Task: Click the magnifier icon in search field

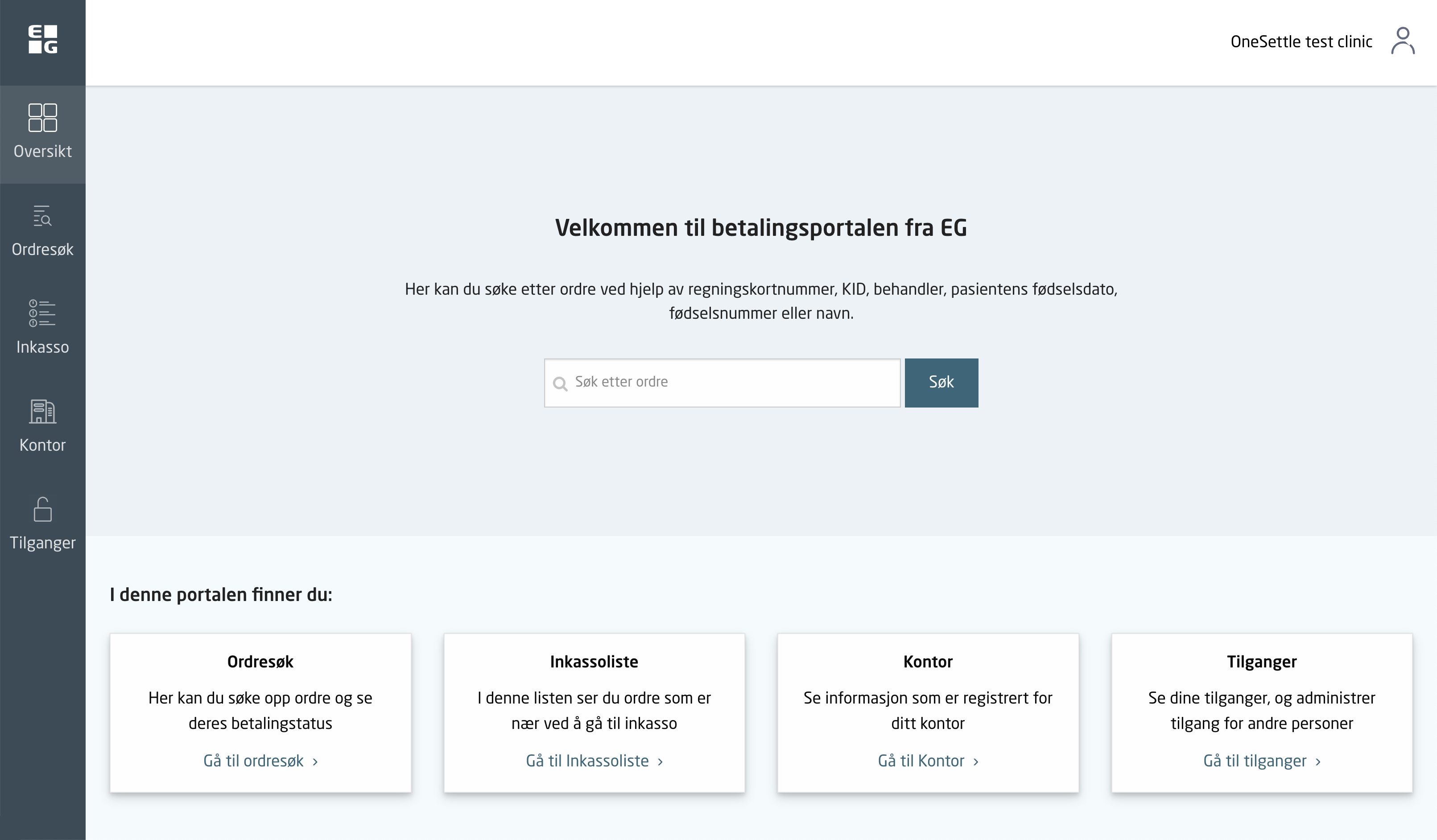Action: (560, 383)
